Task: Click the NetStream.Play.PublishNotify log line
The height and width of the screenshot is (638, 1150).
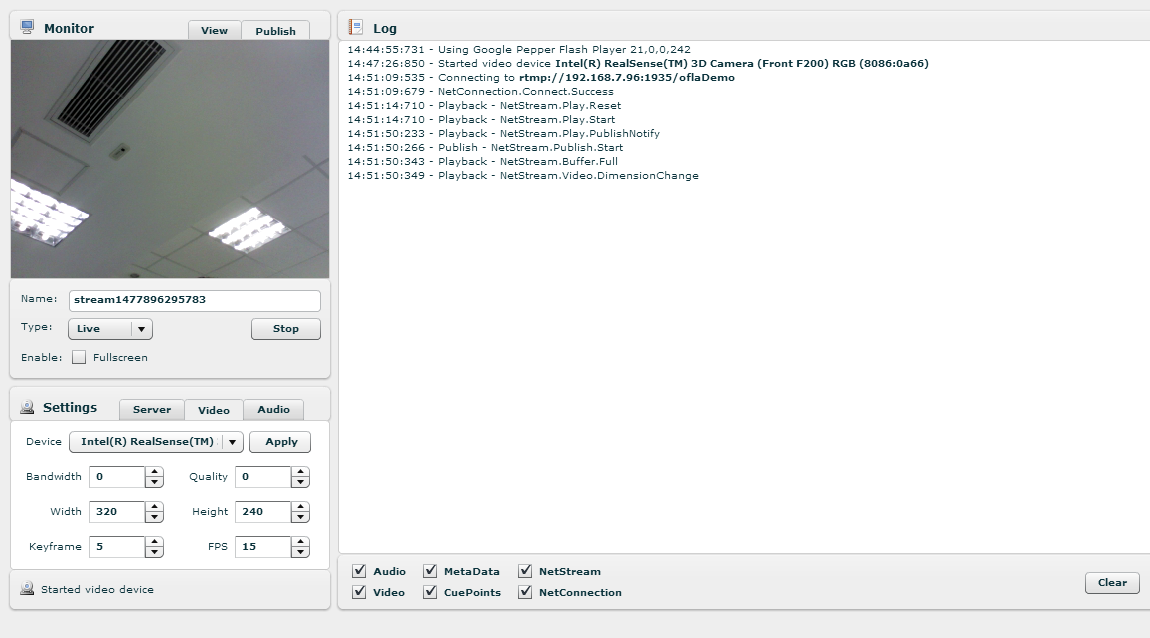Action: pos(503,133)
